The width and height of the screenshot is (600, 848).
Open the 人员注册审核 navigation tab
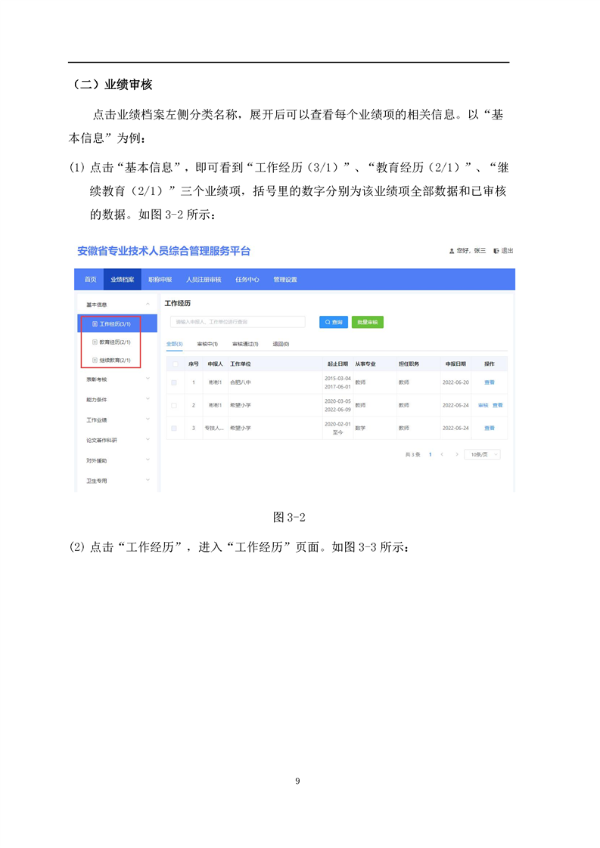204,280
